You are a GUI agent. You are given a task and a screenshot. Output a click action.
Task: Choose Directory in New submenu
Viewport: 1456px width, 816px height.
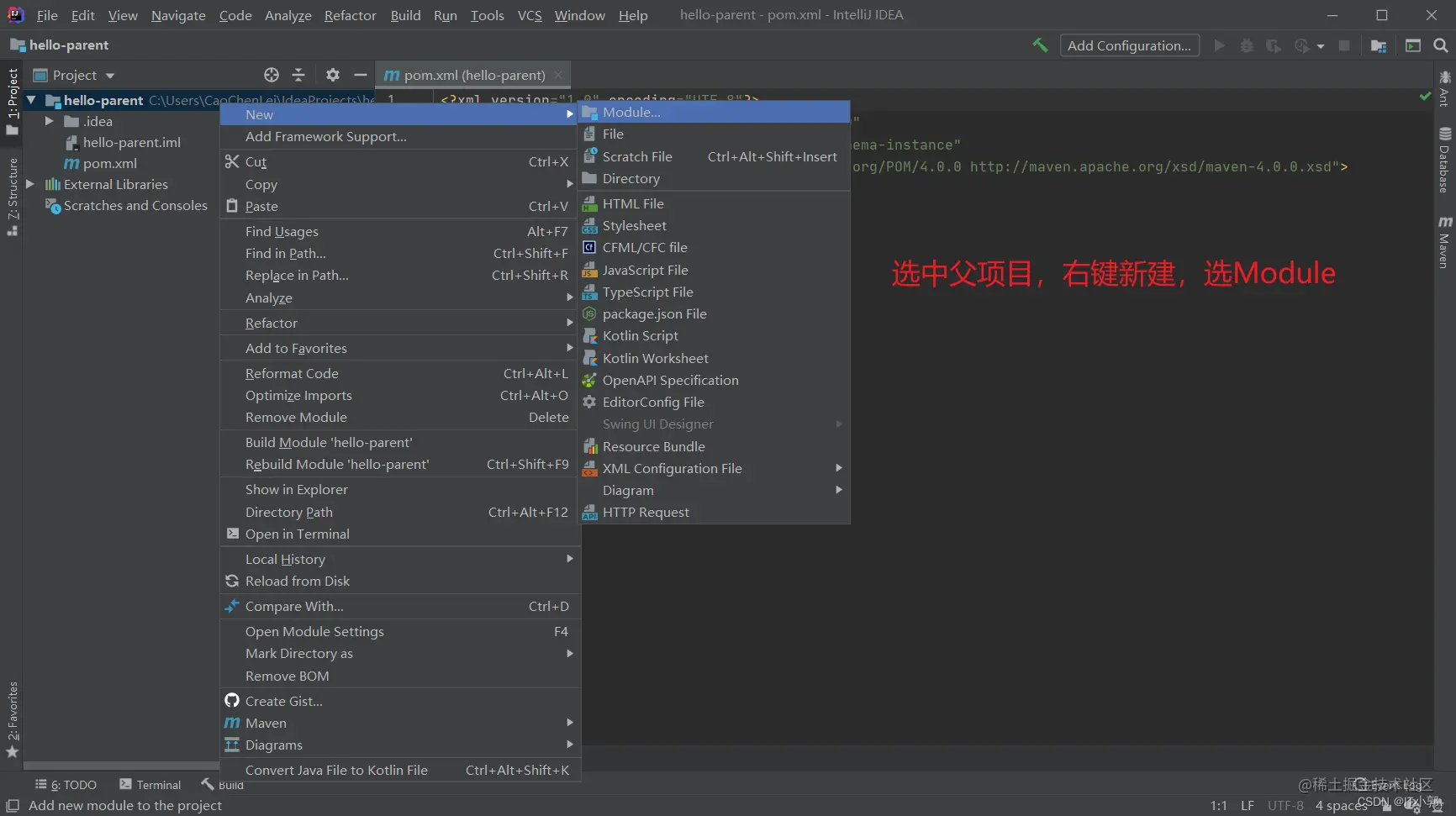[714, 178]
